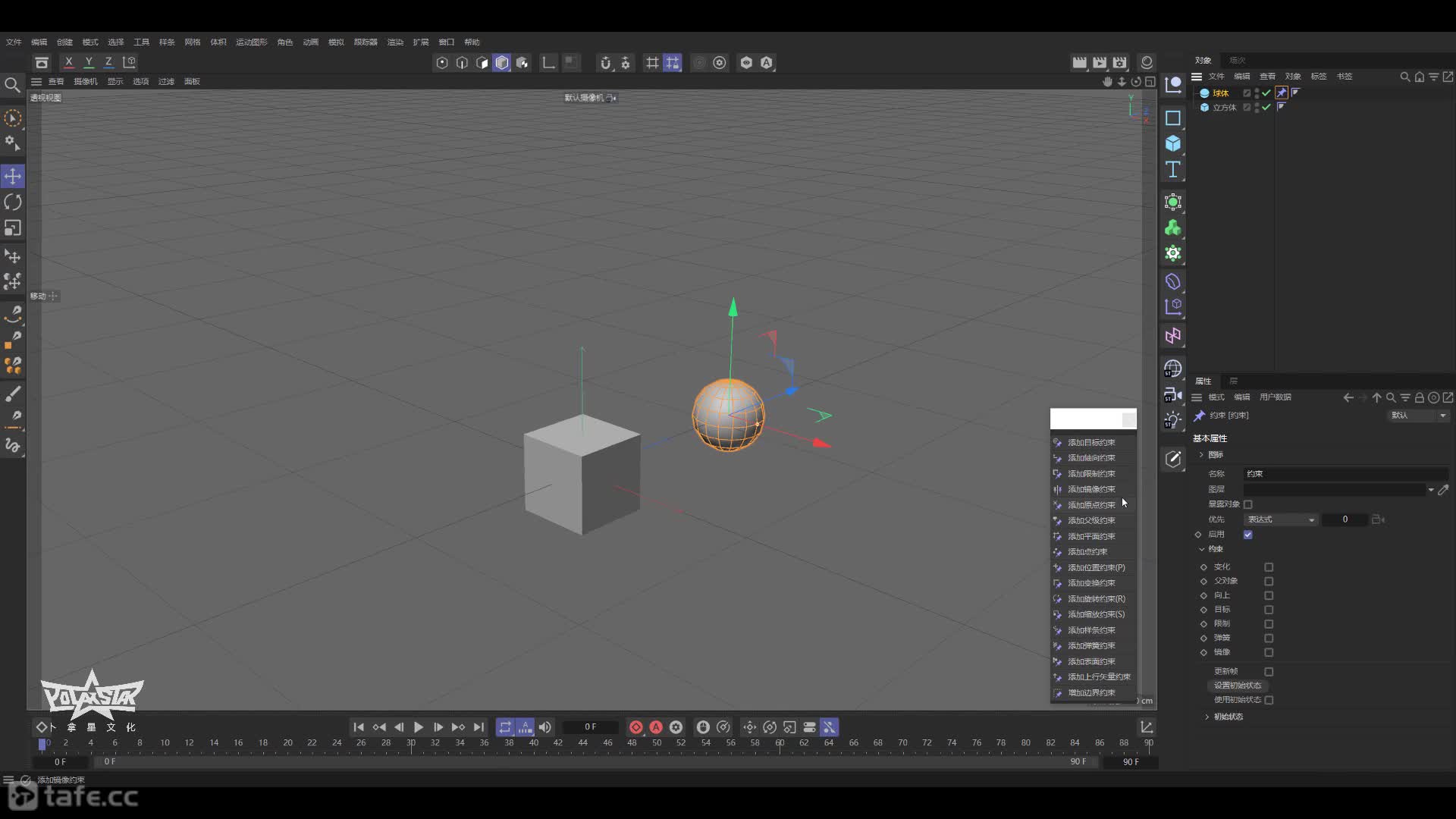Image resolution: width=1456 pixels, height=819 pixels.
Task: Jump to the end of the animation
Action: 479,727
